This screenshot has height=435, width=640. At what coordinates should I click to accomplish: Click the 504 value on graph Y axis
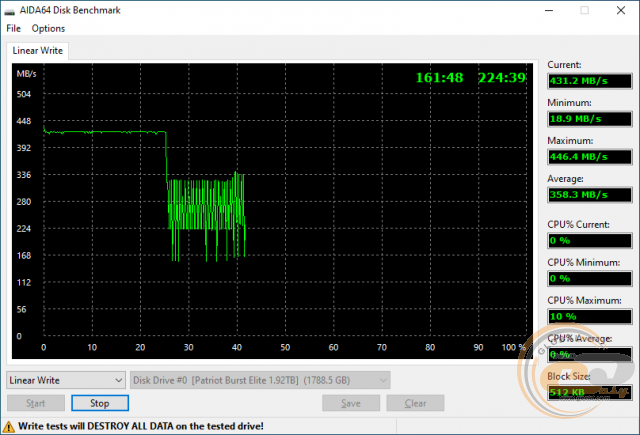coord(24,94)
